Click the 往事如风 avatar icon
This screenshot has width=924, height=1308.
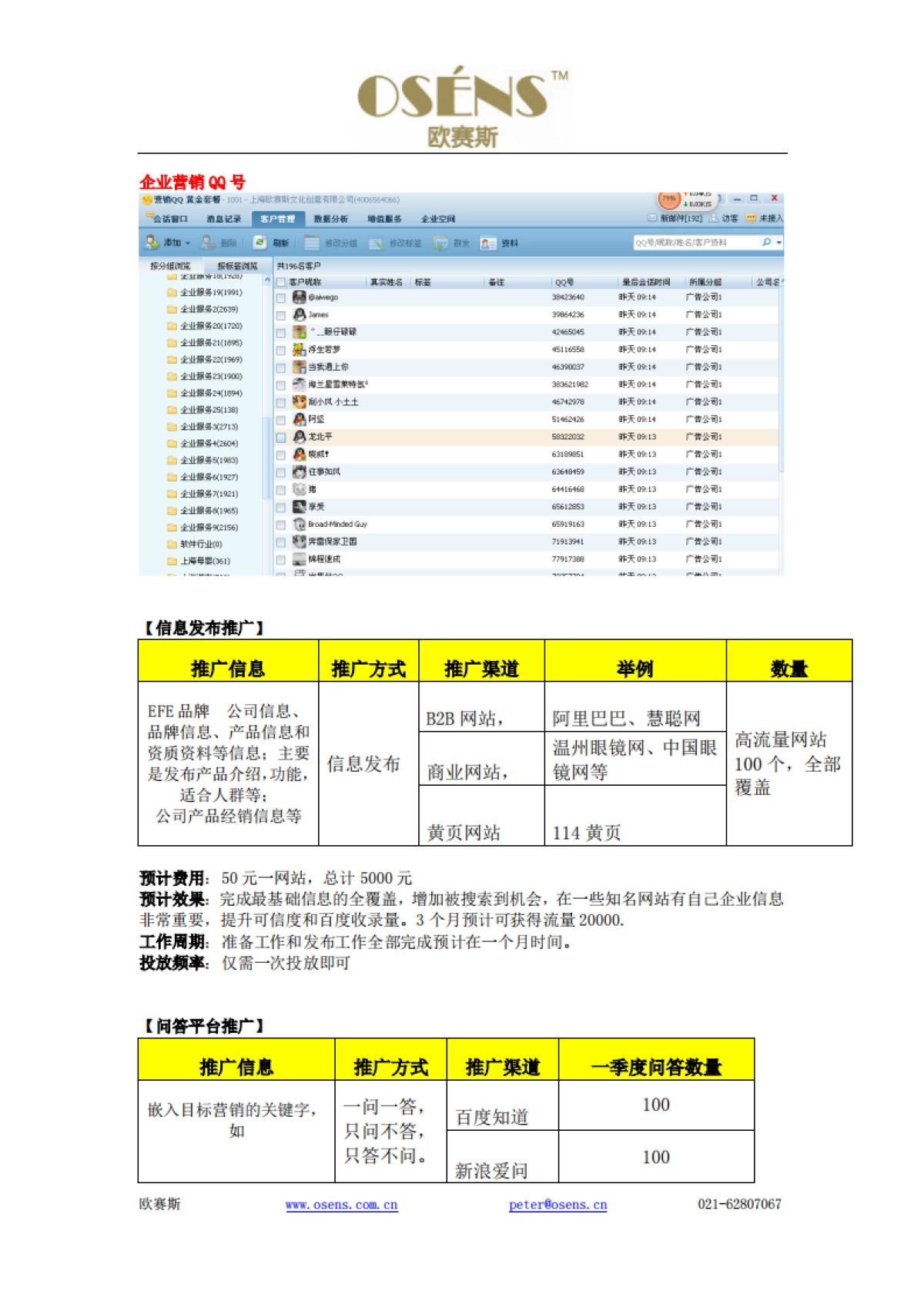point(300,471)
